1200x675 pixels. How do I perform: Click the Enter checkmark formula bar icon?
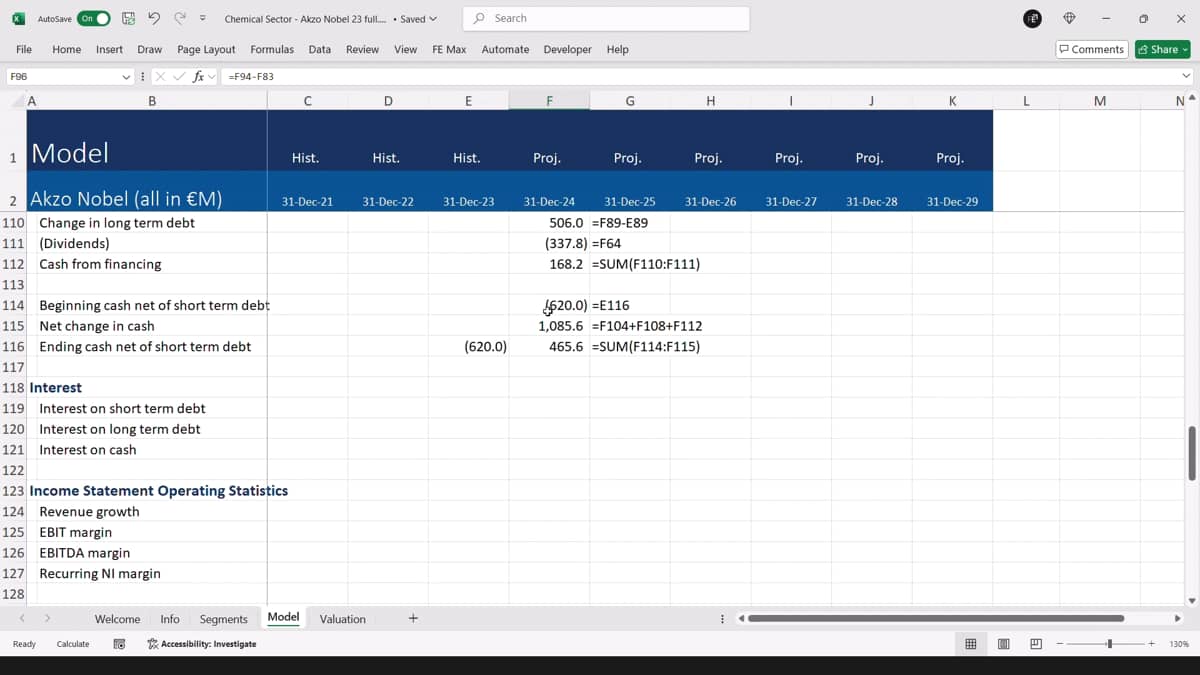179,76
